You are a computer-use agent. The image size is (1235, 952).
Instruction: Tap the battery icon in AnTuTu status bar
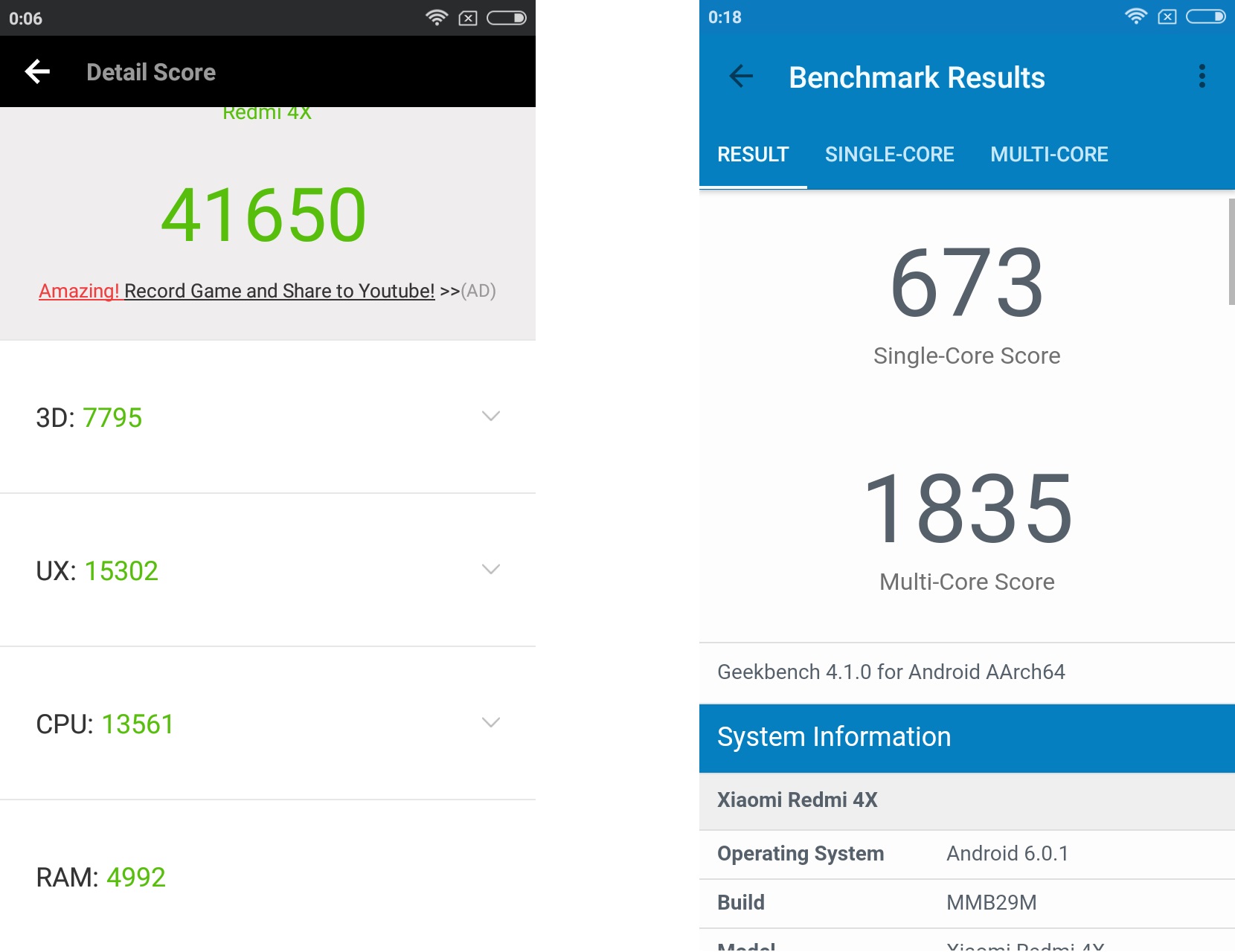point(507,18)
